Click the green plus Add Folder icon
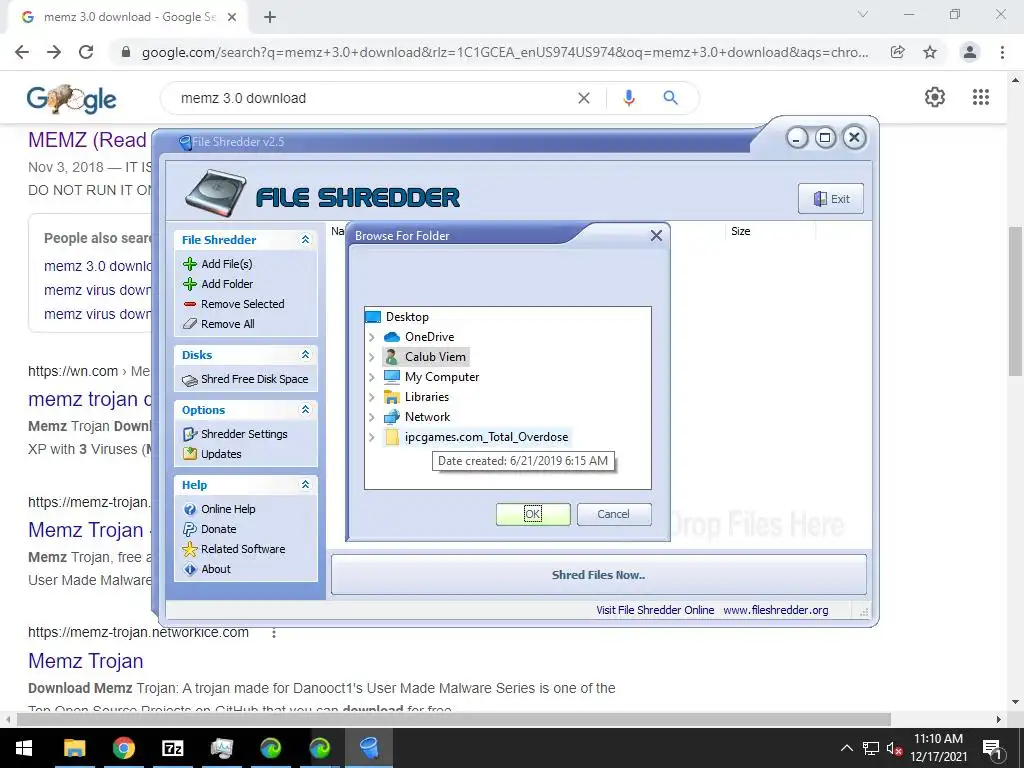Image resolution: width=1024 pixels, height=768 pixels. point(189,284)
